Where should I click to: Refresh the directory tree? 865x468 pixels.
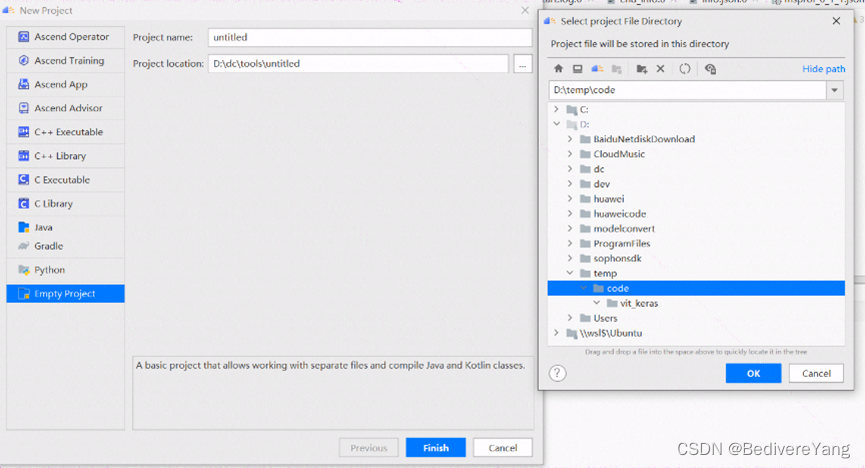click(x=685, y=69)
